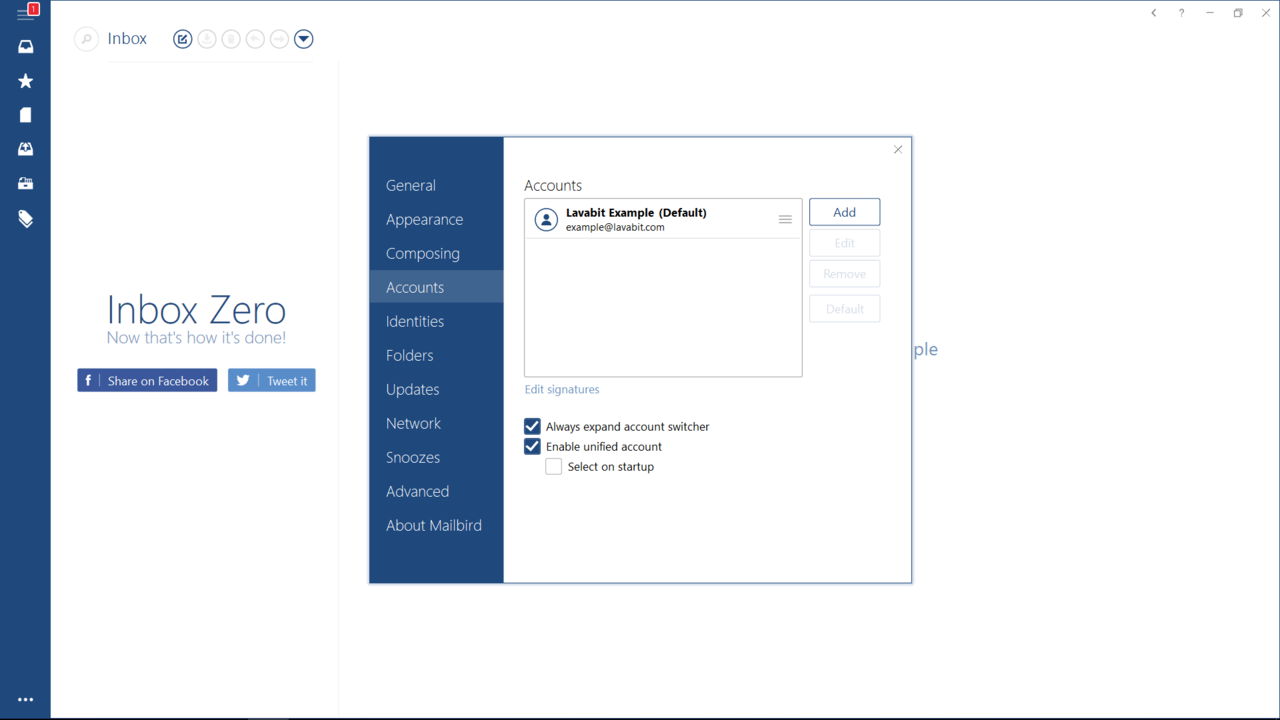Click the Inbox Zero heading
This screenshot has height=720, width=1280.
[196, 309]
